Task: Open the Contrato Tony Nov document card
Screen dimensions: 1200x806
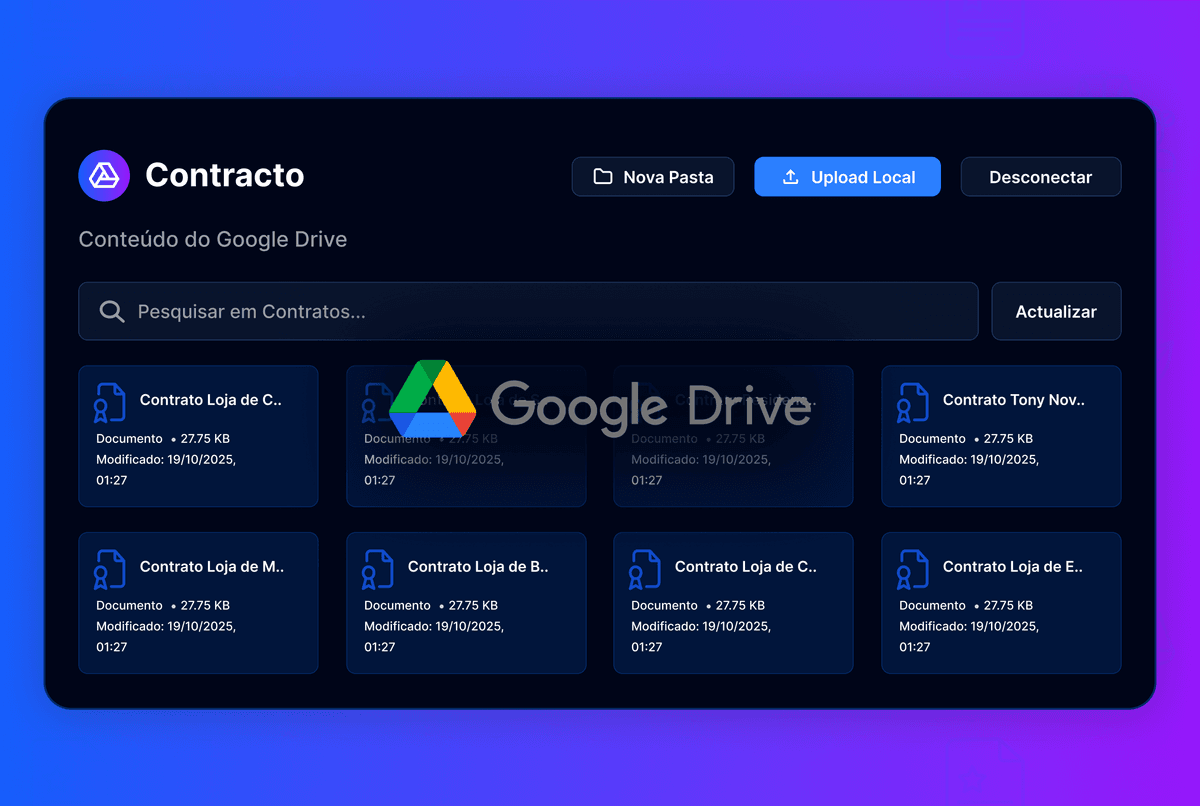Action: [x=1001, y=437]
